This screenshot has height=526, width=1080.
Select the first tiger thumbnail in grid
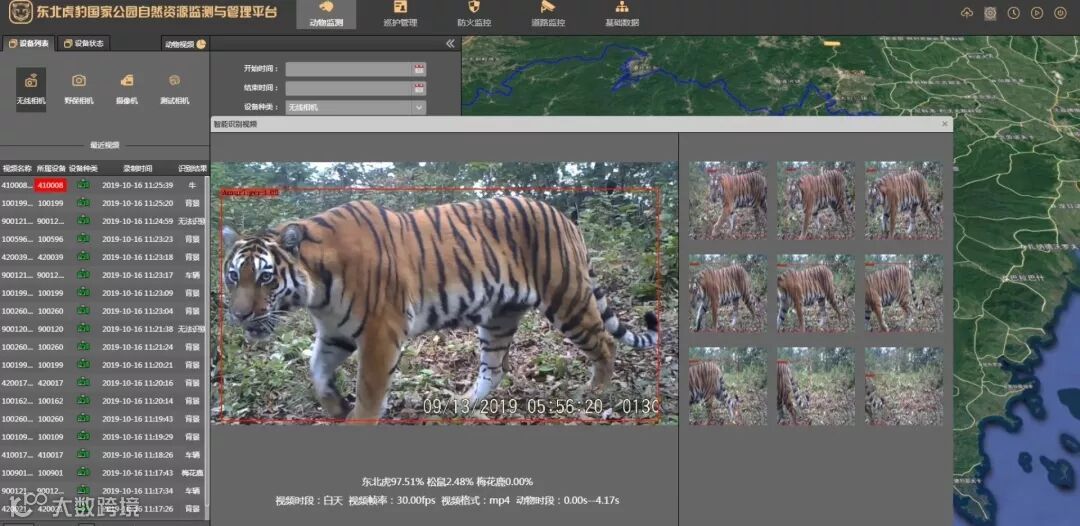tap(727, 200)
